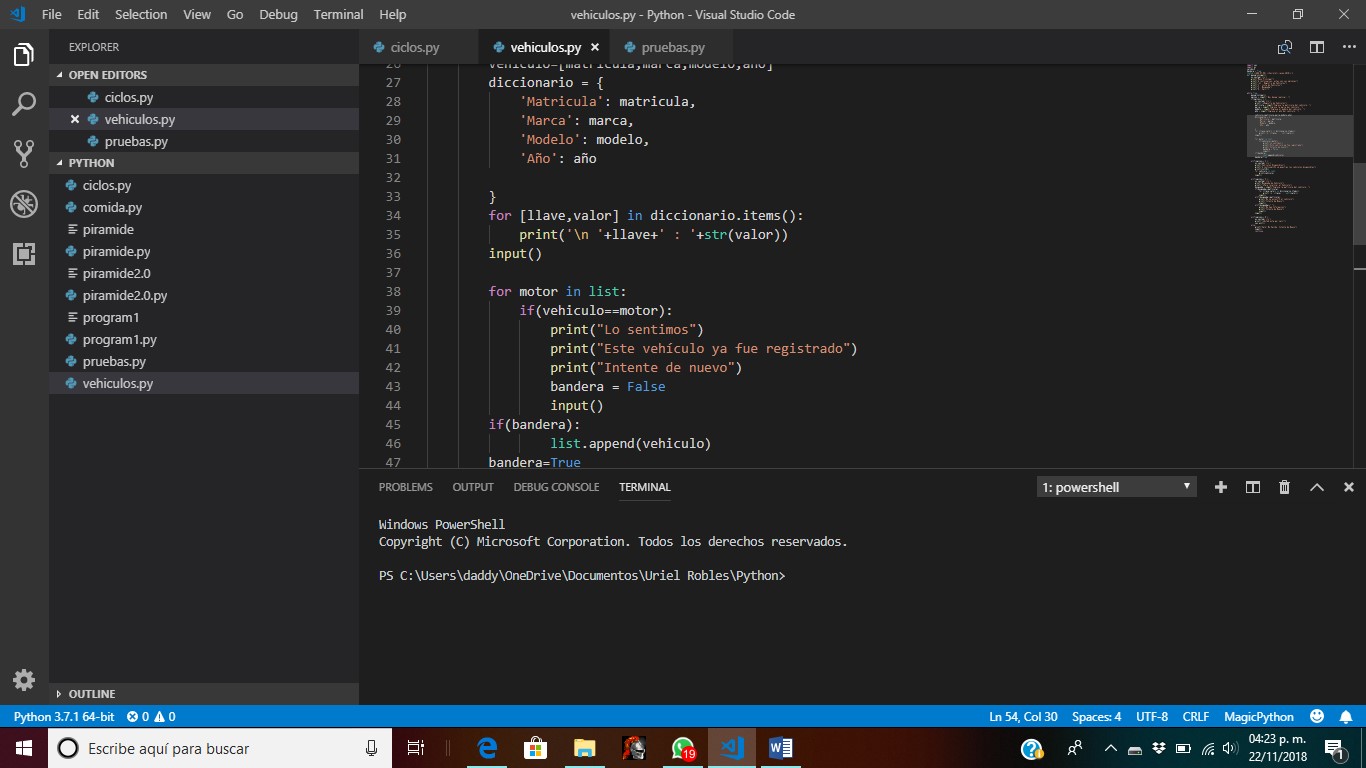
Task: Open the Debug menu
Action: point(278,14)
